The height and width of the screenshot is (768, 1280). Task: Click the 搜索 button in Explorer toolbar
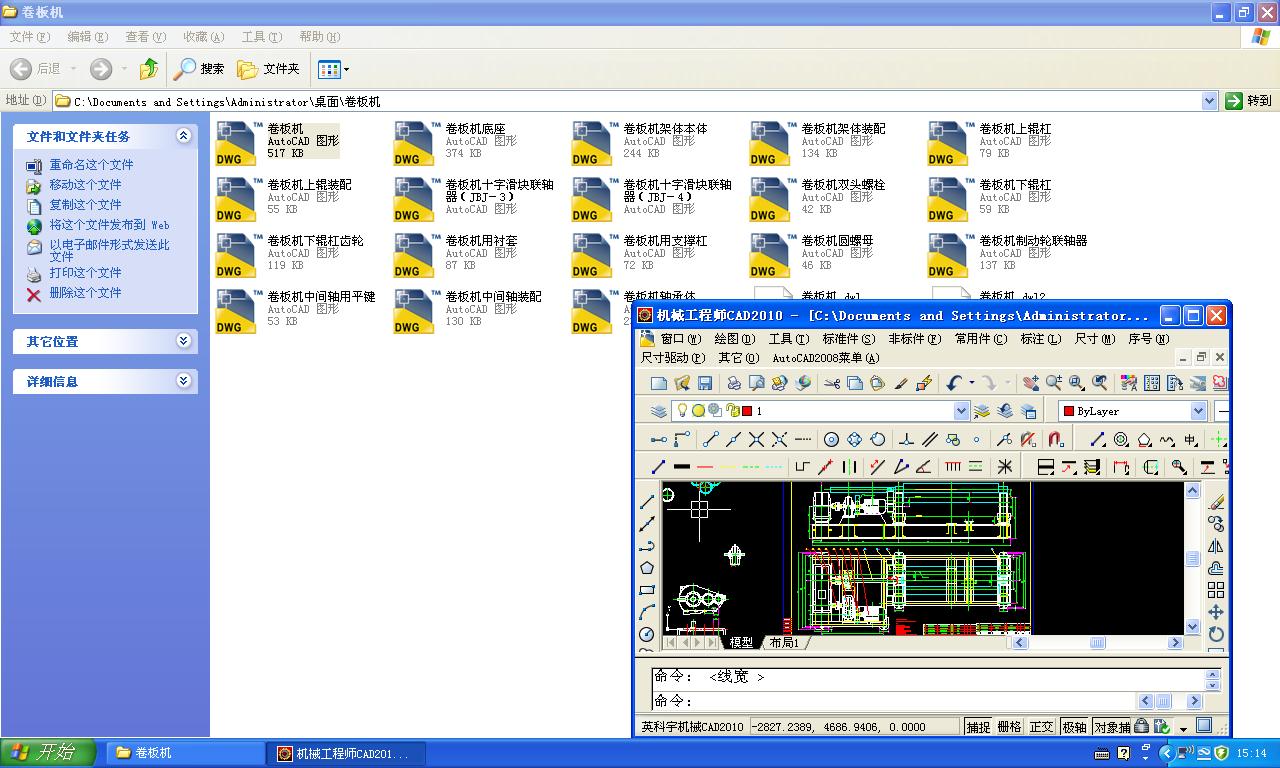pos(199,69)
